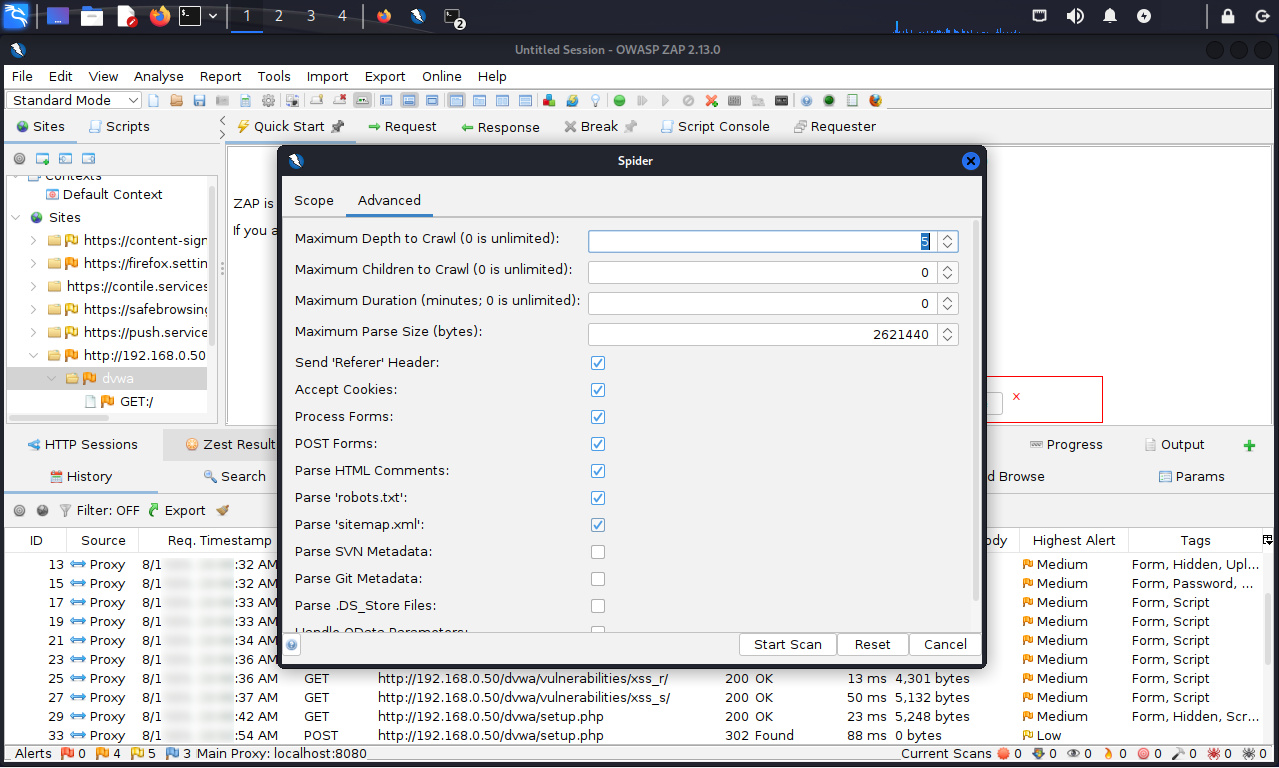Enable Parse SVN Metadata checkbox
The image size is (1279, 768).
tap(598, 552)
